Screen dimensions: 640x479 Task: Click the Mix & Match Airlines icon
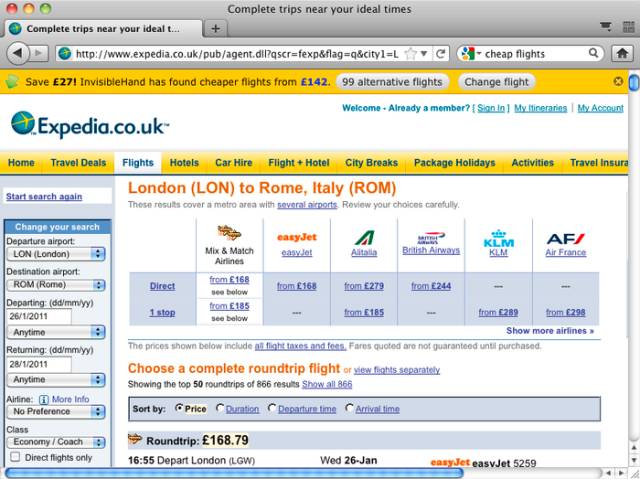coord(229,233)
